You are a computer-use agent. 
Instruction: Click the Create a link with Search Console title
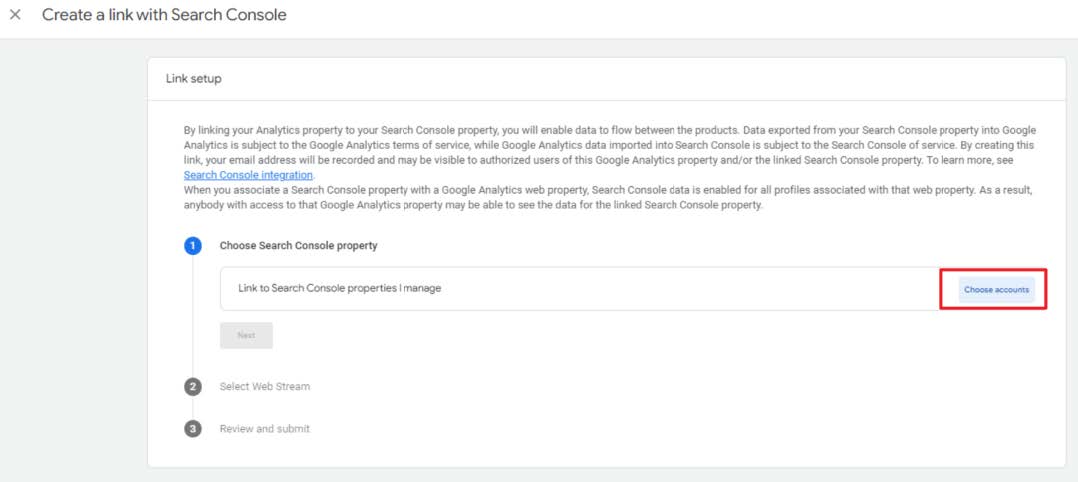[164, 14]
